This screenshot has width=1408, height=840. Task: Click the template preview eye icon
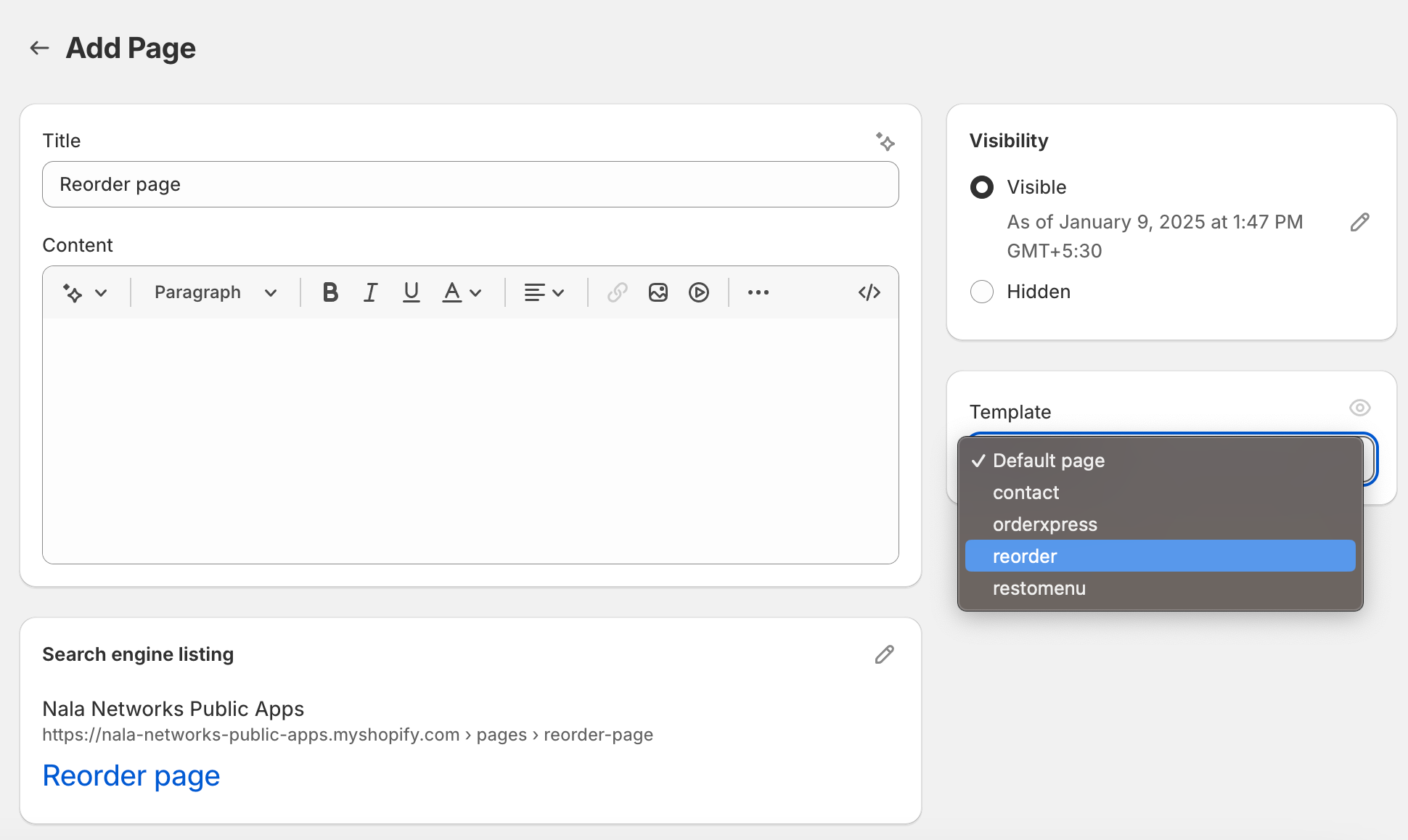coord(1359,408)
